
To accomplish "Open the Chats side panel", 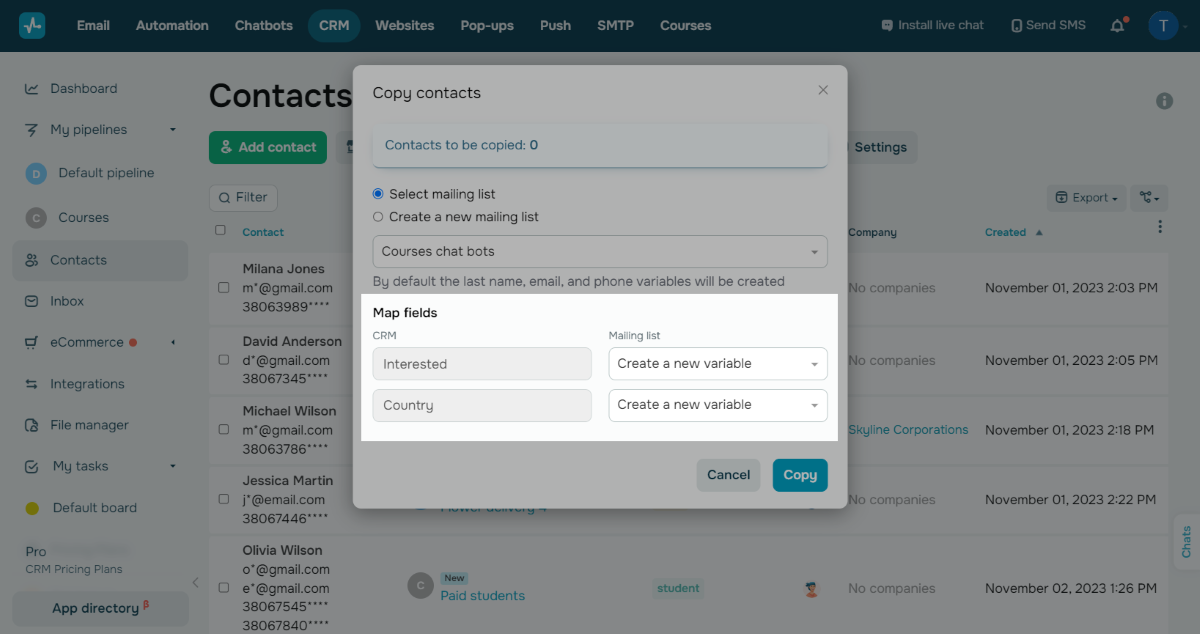I will point(1186,543).
